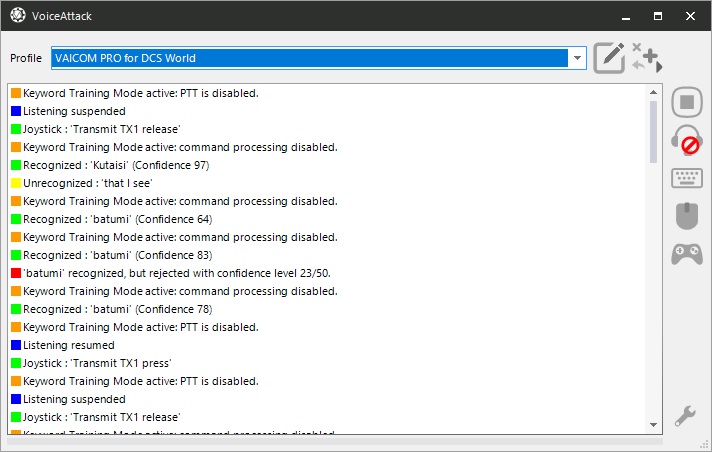Open options via the wrench icon
This screenshot has width=712, height=452.
(685, 416)
